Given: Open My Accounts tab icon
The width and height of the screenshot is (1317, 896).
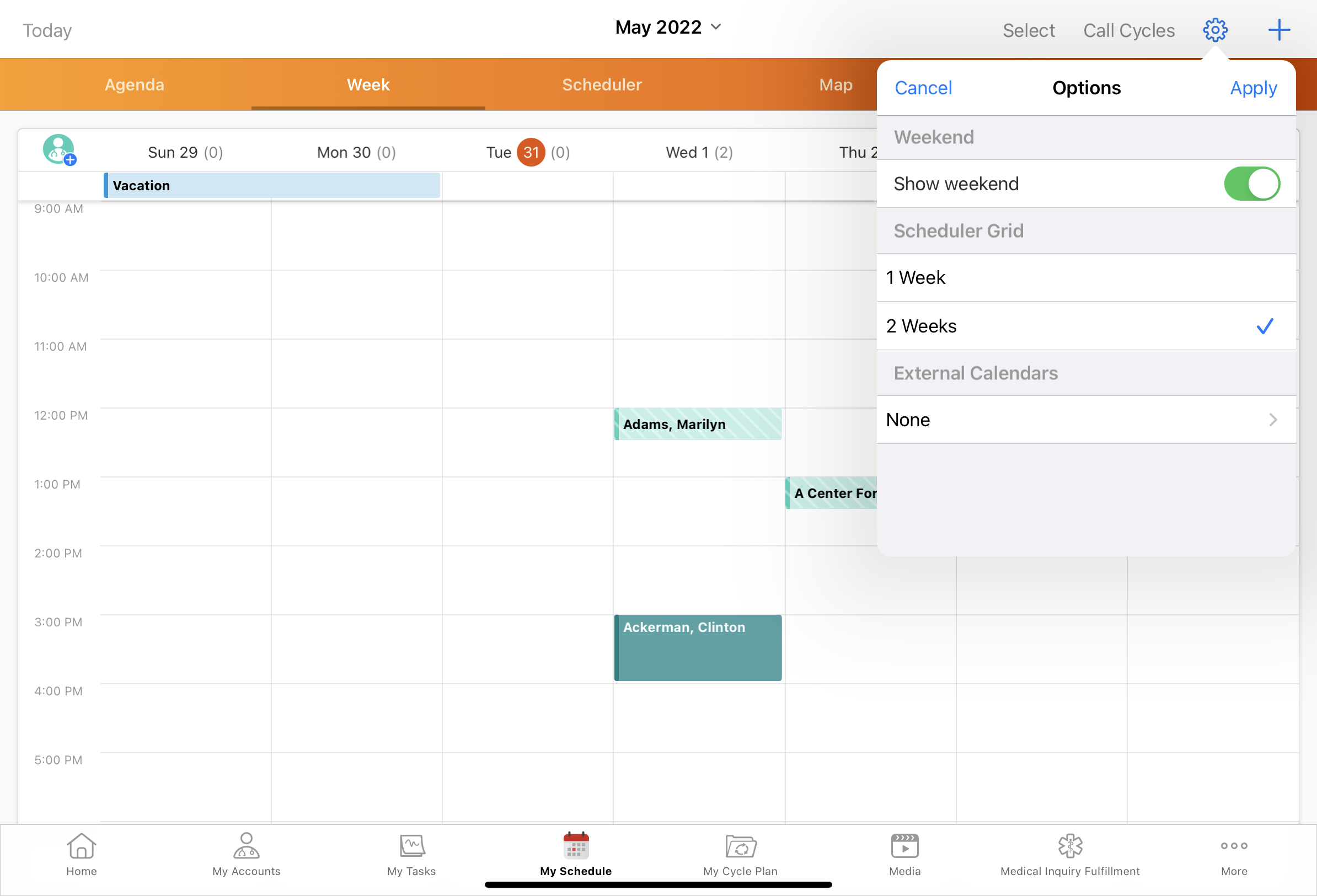Looking at the screenshot, I should coord(246,854).
